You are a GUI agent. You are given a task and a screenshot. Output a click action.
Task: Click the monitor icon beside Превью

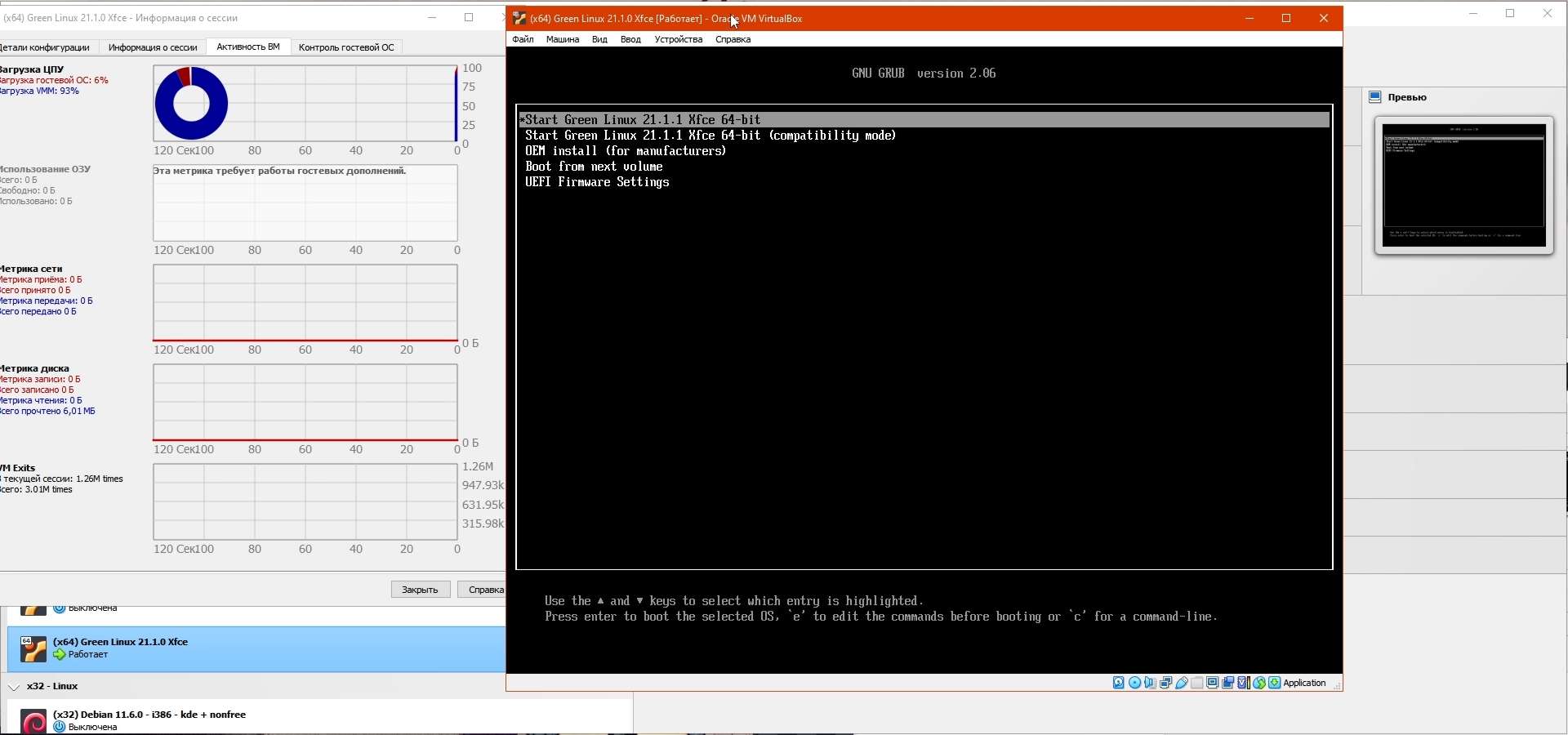click(1375, 97)
